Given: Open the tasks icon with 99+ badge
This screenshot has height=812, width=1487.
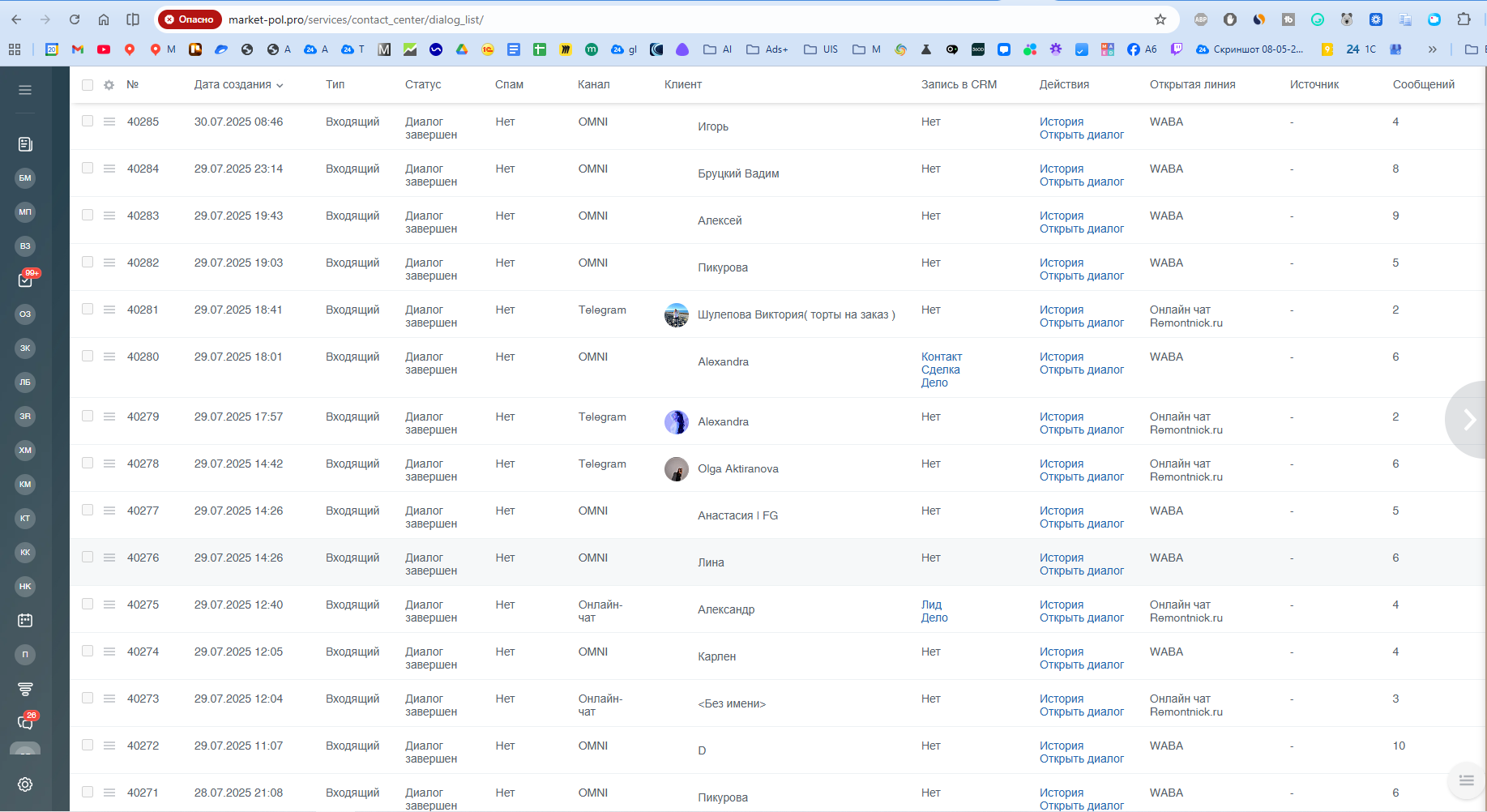Looking at the screenshot, I should pyautogui.click(x=25, y=280).
